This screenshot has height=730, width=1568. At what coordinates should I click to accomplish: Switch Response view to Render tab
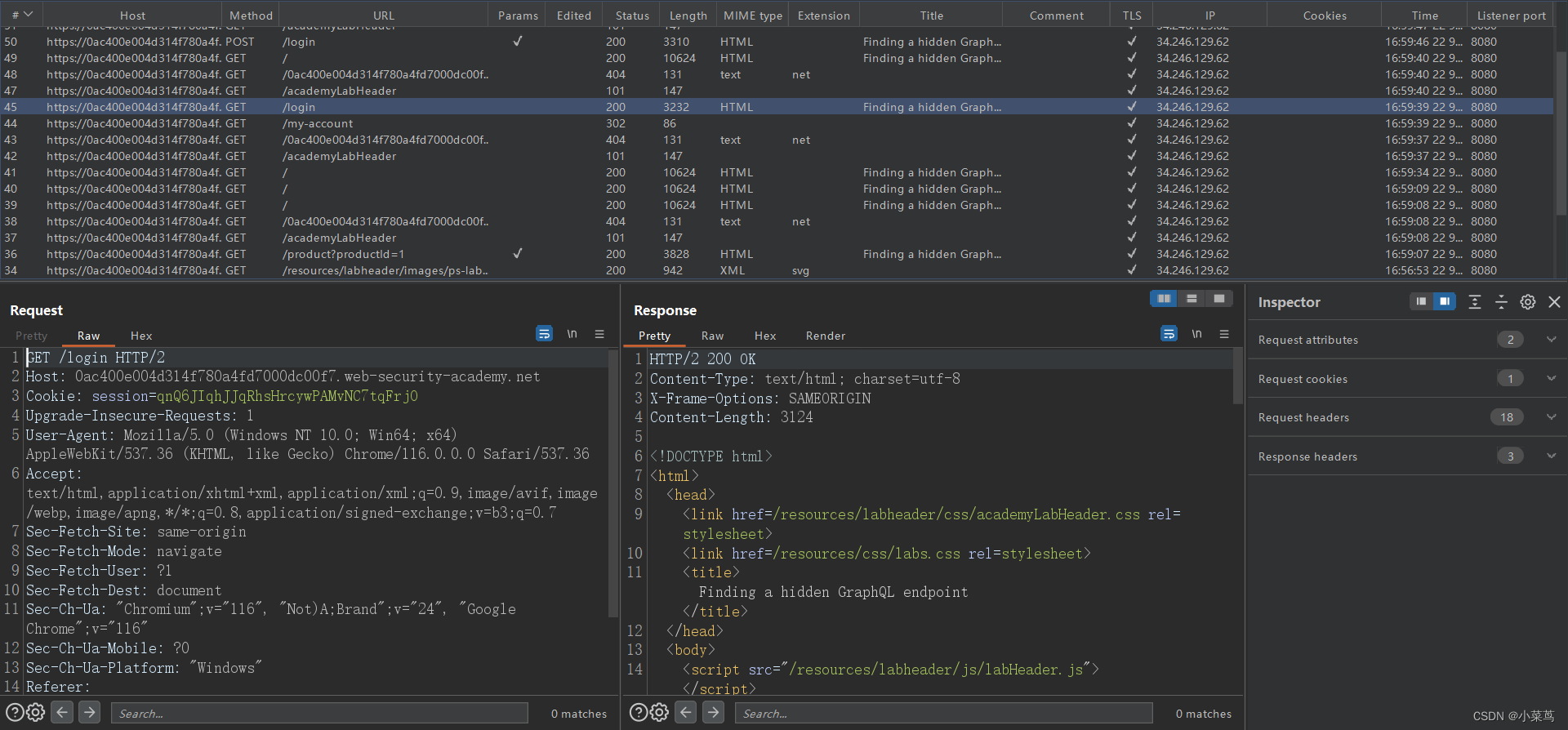(826, 336)
